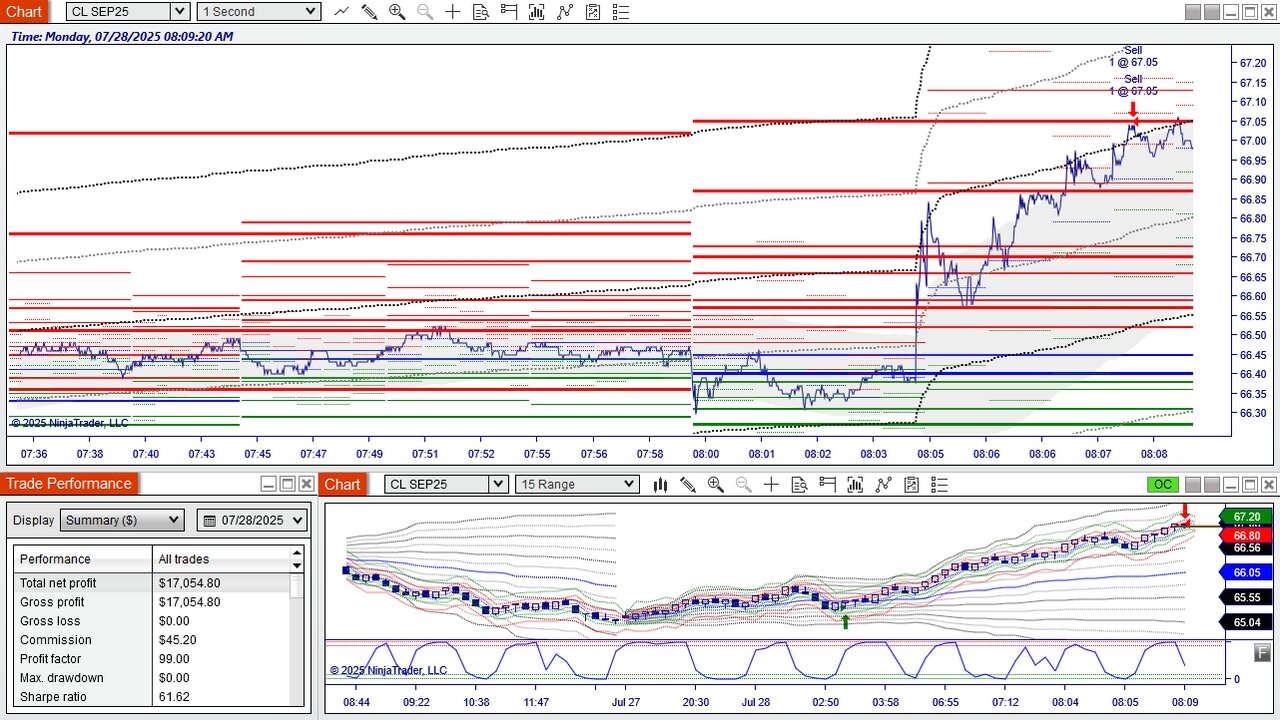Open the Display Summary ($) dropdown

[x=123, y=520]
